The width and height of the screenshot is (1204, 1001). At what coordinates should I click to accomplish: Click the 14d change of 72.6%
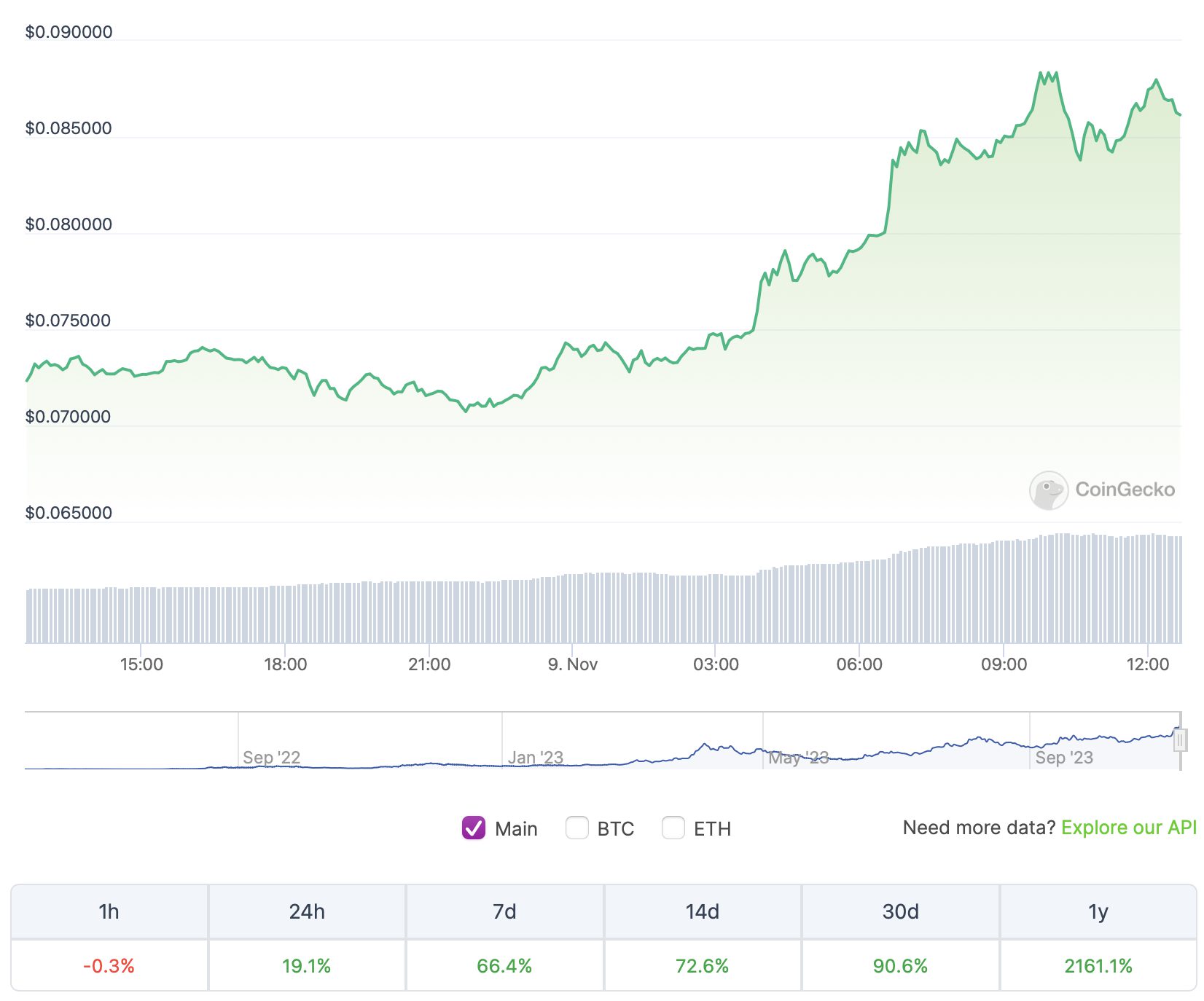point(702,965)
